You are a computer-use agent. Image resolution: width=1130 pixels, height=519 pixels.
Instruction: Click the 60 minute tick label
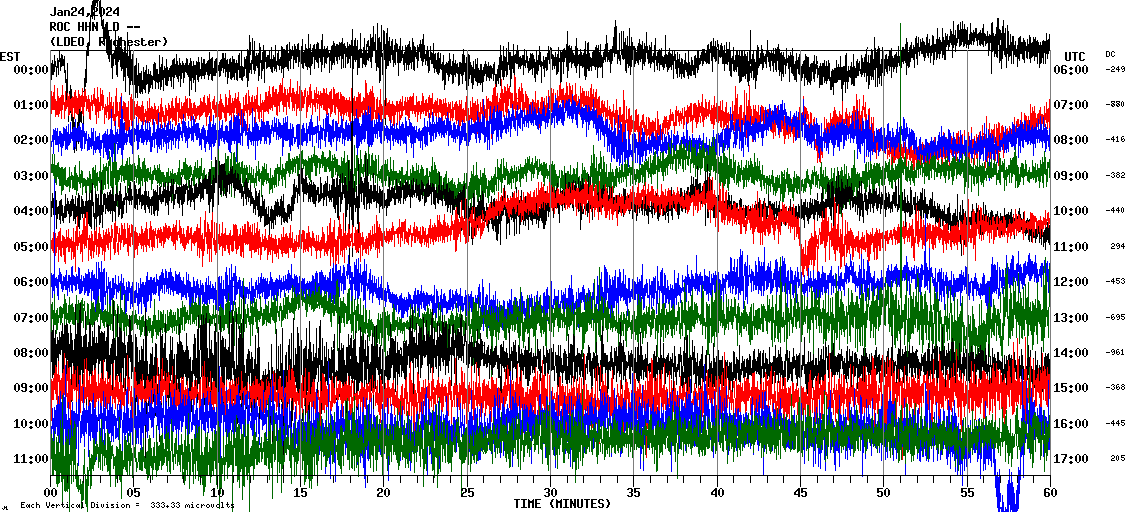pos(1049,493)
